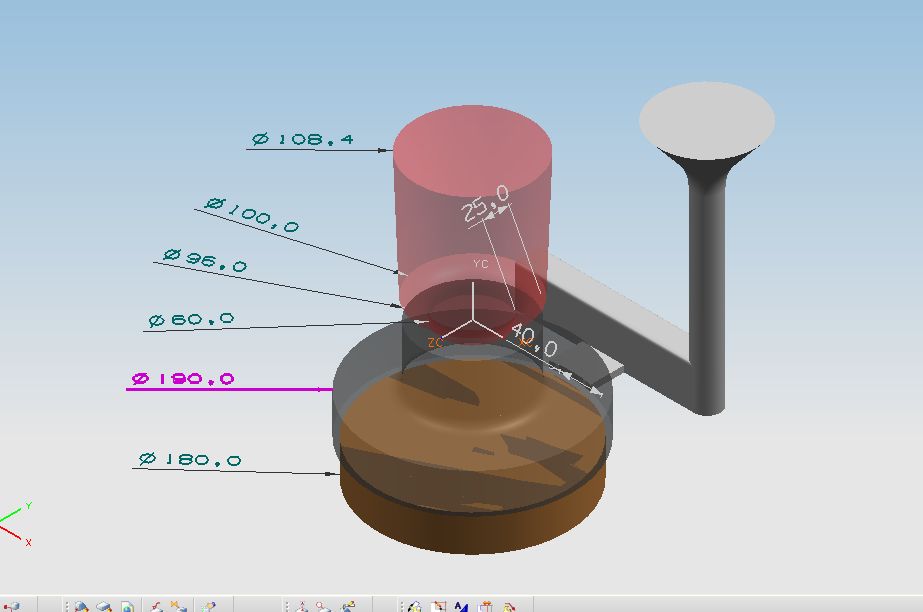
Task: Select the light gray funnel top face
Action: point(706,120)
